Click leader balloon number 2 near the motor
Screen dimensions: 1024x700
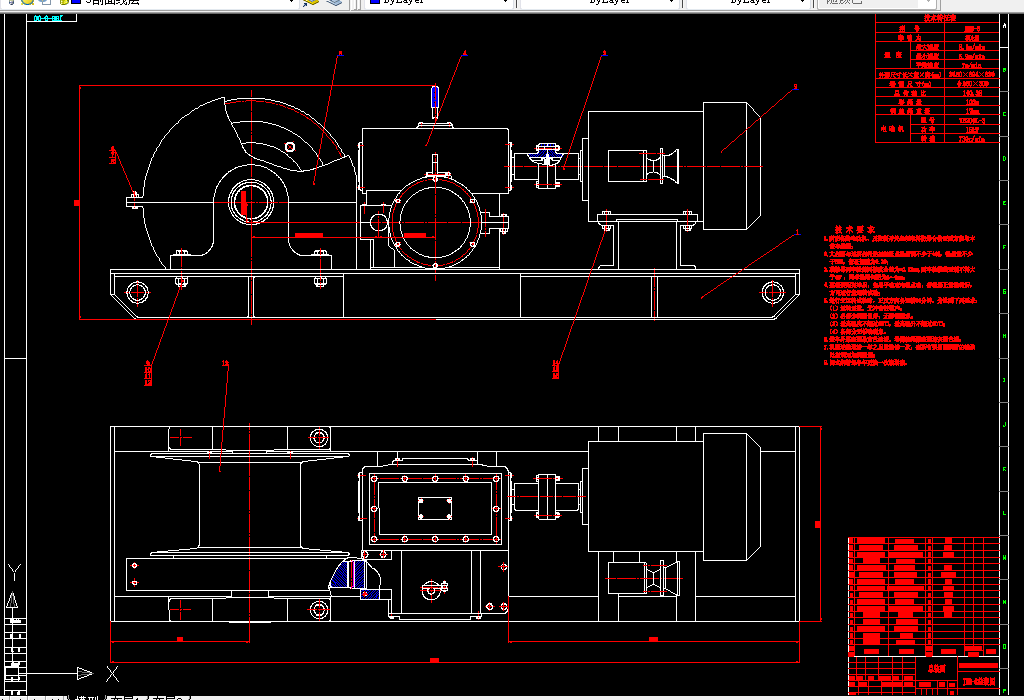click(795, 86)
